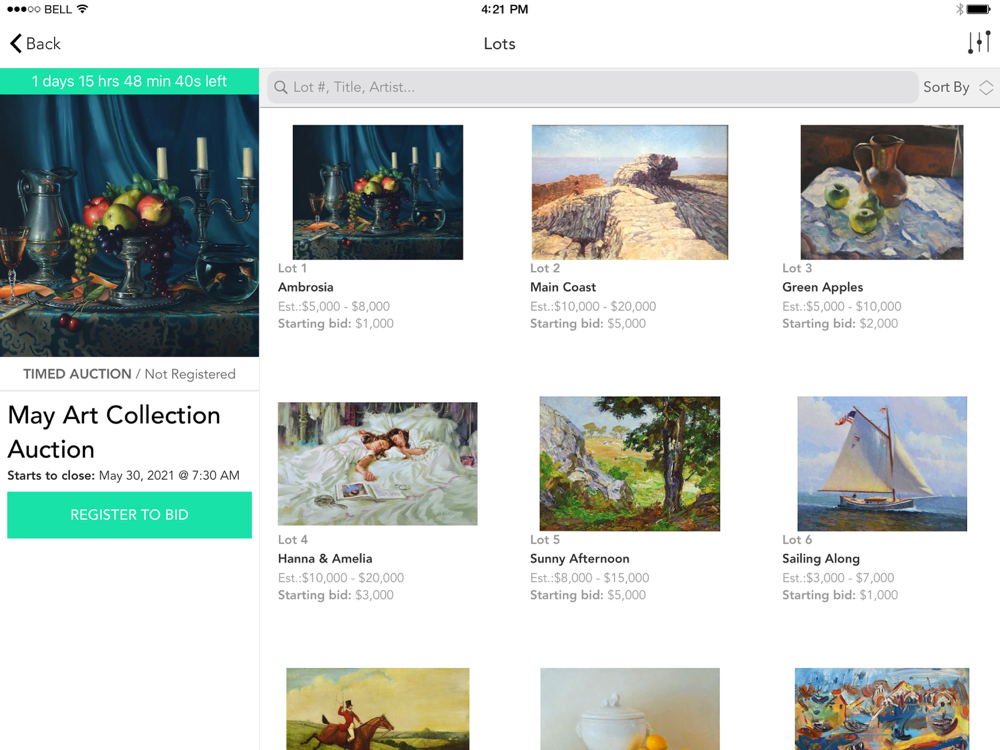Tap estimate $5,000 - $8,000 for Ambrosia
The width and height of the screenshot is (1000, 750).
pos(334,307)
